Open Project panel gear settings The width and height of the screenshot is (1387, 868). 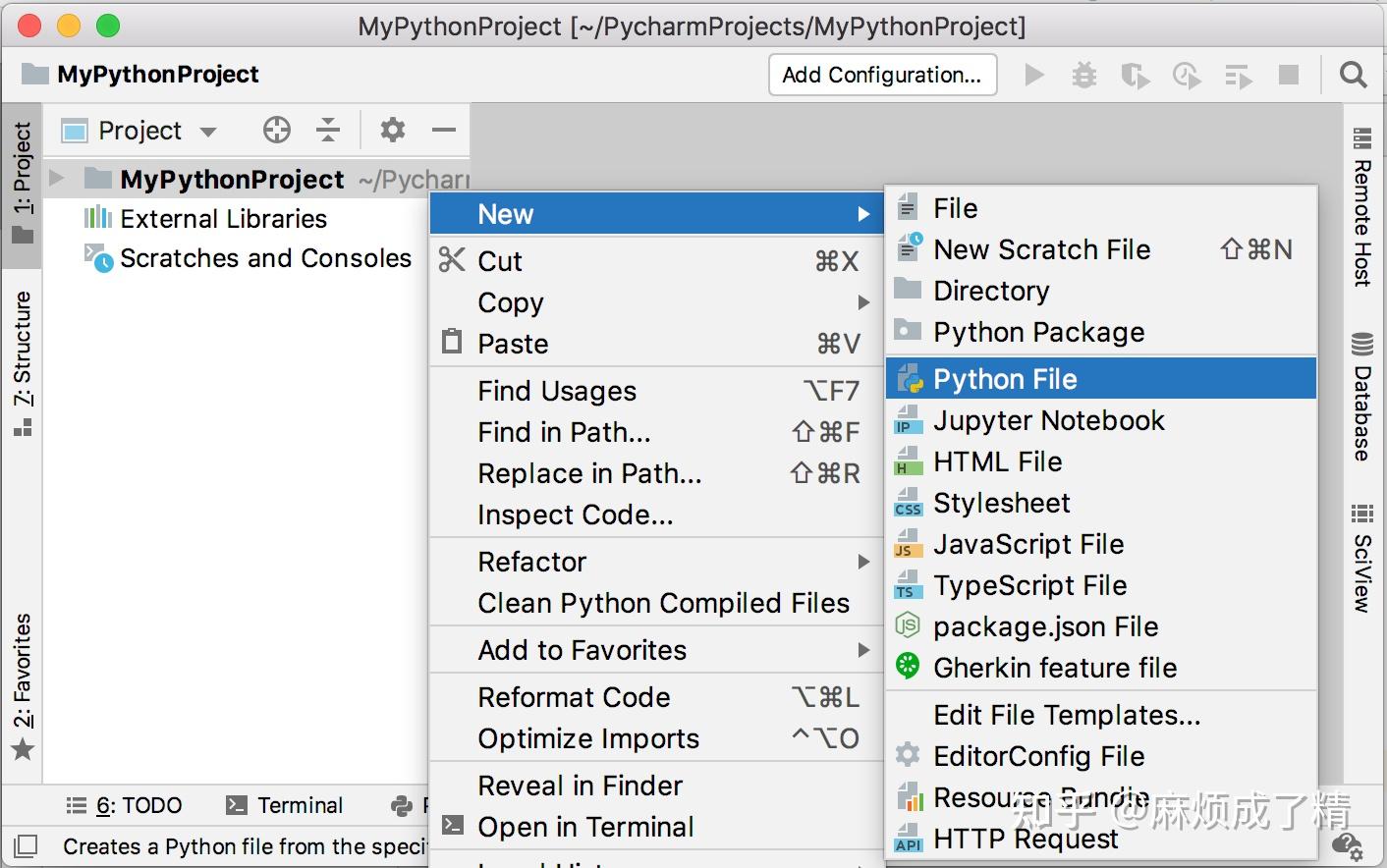[393, 130]
